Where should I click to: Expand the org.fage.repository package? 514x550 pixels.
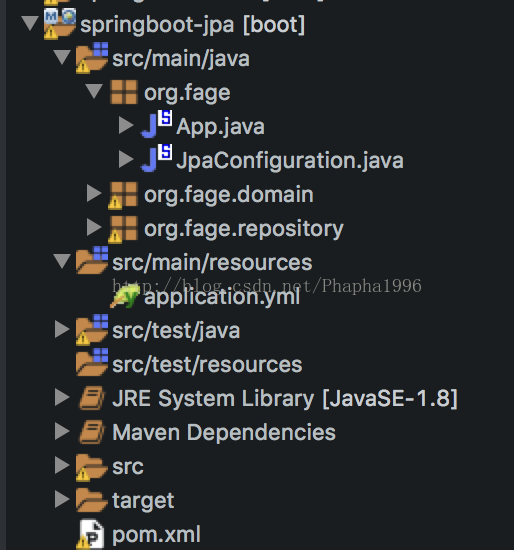(x=94, y=227)
